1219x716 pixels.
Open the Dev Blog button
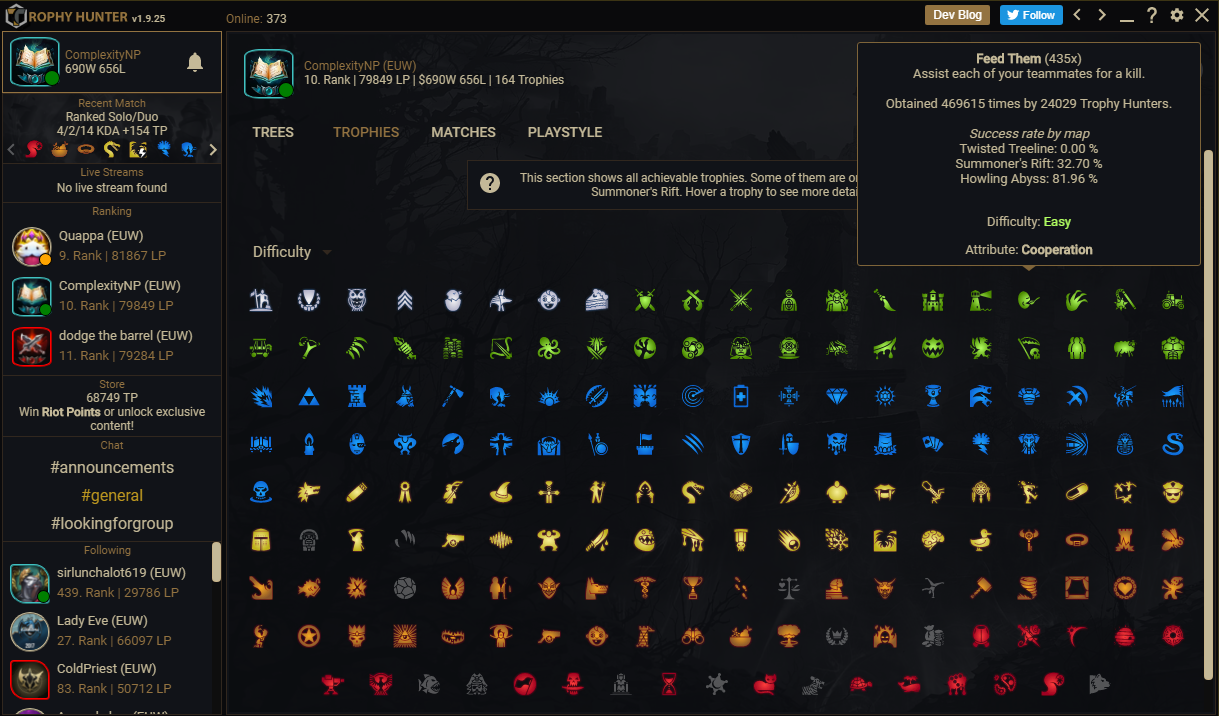957,15
